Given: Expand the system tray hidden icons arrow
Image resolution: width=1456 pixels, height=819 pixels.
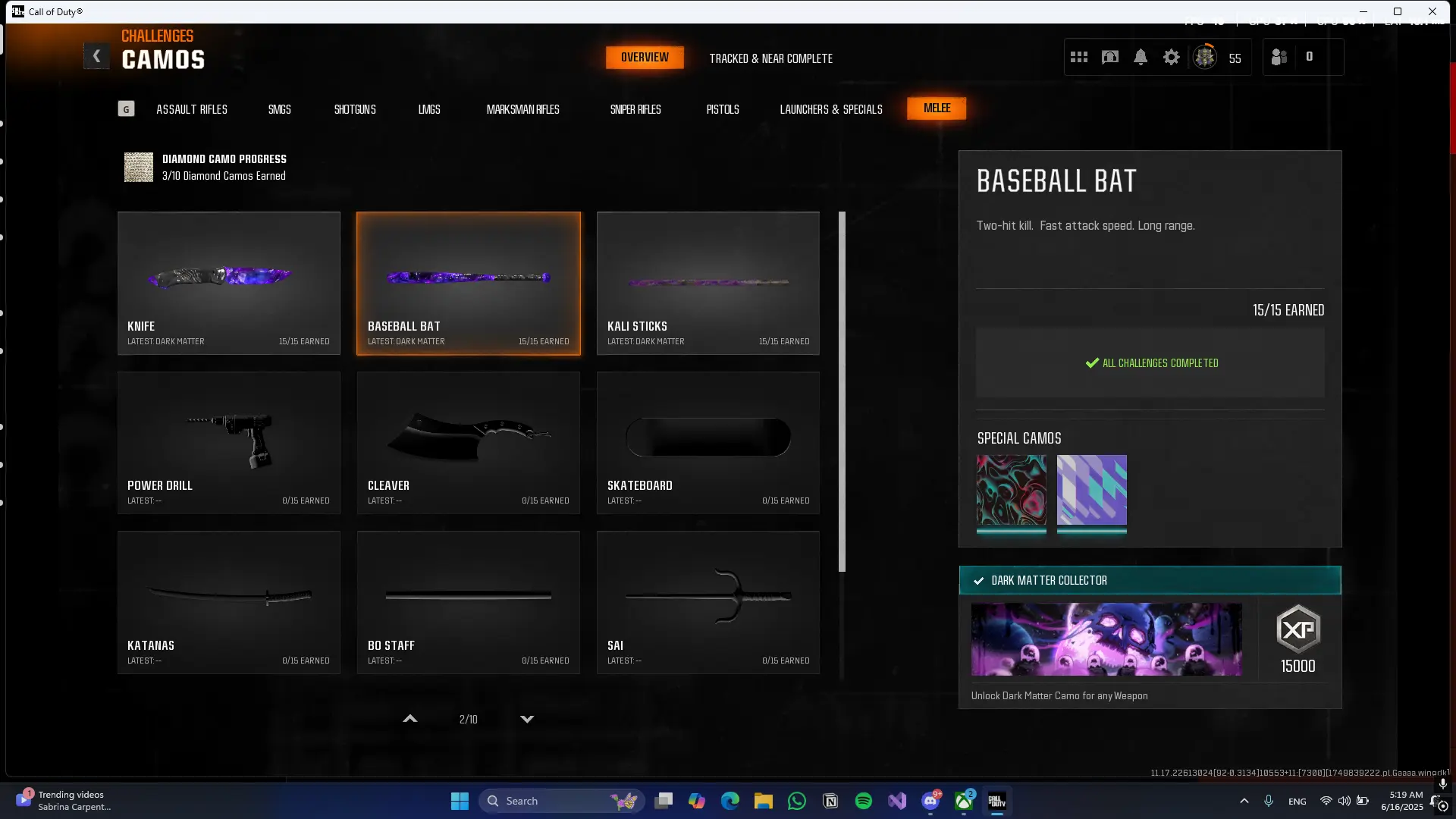Looking at the screenshot, I should 1244,801.
